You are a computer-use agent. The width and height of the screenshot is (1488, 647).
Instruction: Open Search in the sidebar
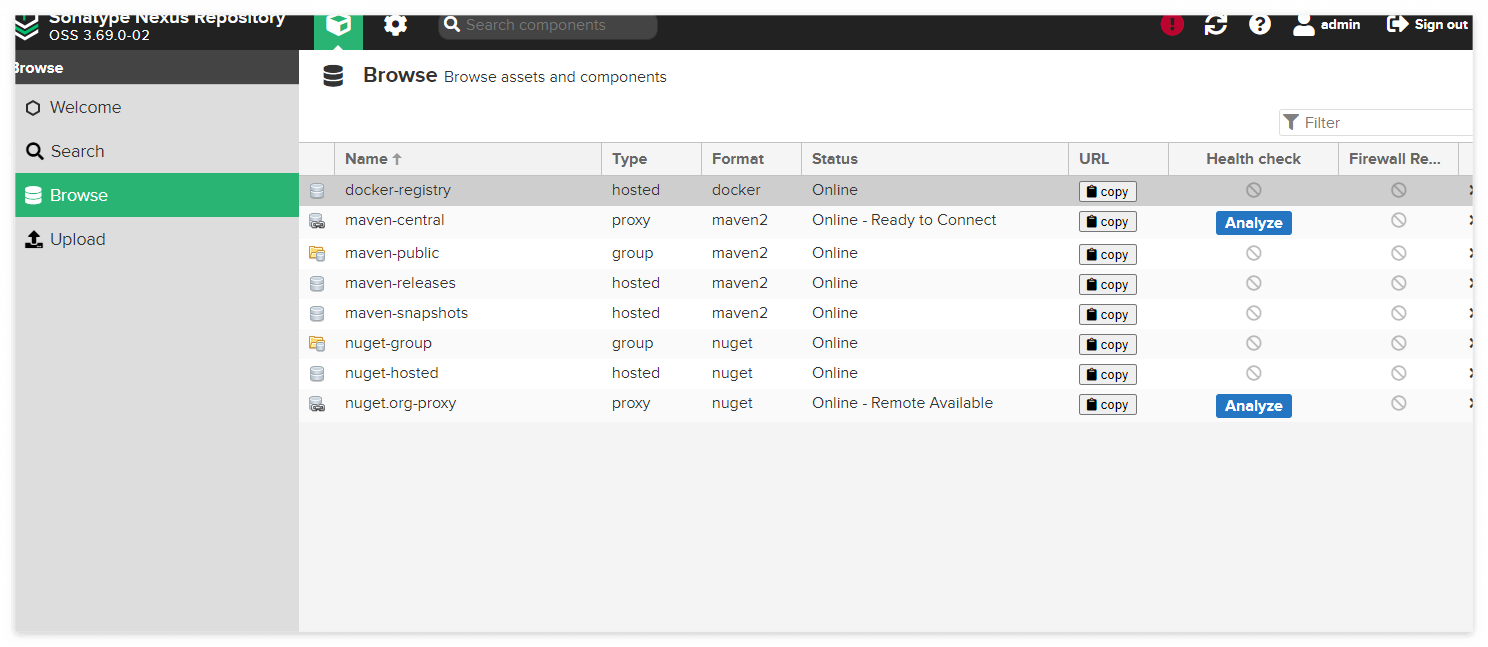pyautogui.click(x=157, y=151)
